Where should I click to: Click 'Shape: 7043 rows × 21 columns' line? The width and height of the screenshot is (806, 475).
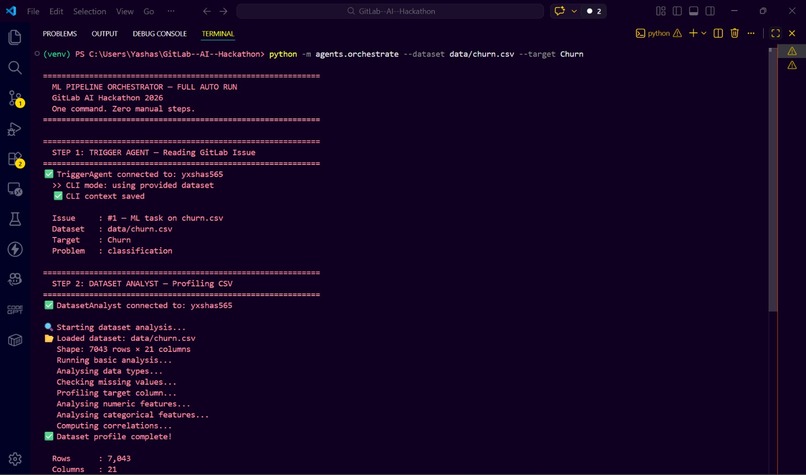click(123, 349)
